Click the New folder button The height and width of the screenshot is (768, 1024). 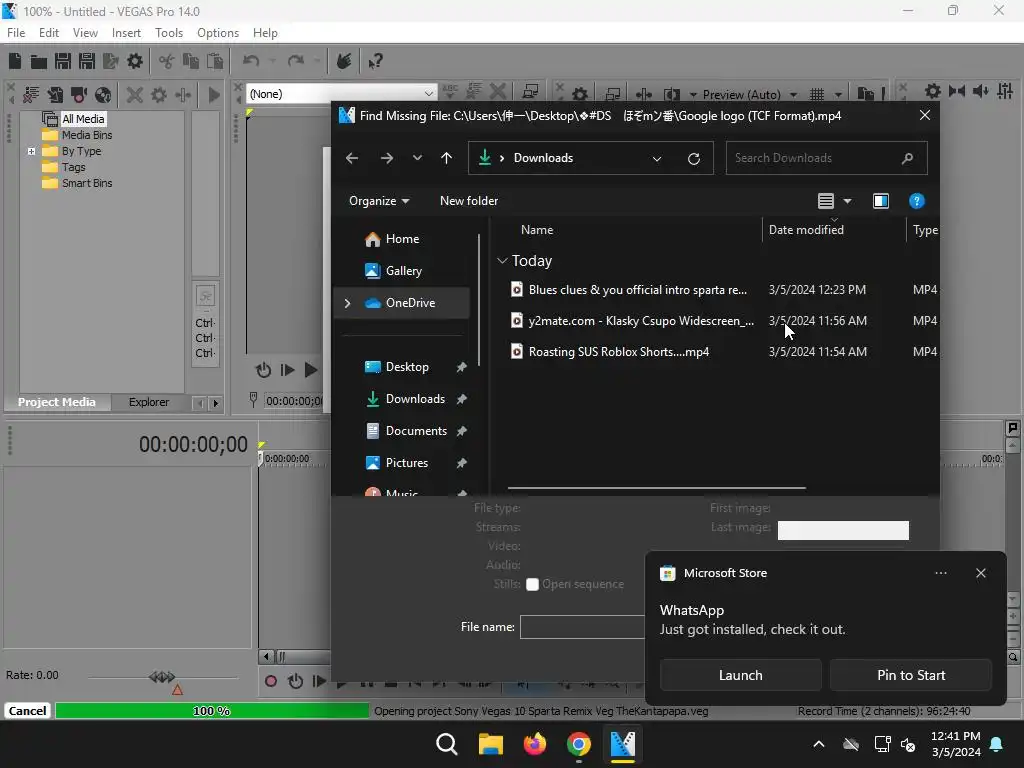pos(469,200)
